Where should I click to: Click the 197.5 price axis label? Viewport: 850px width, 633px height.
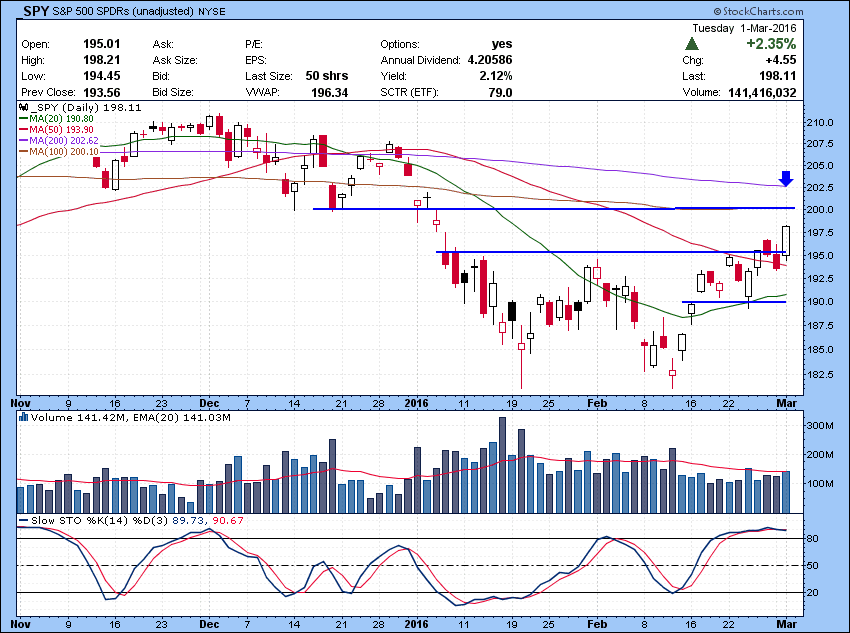pos(819,232)
